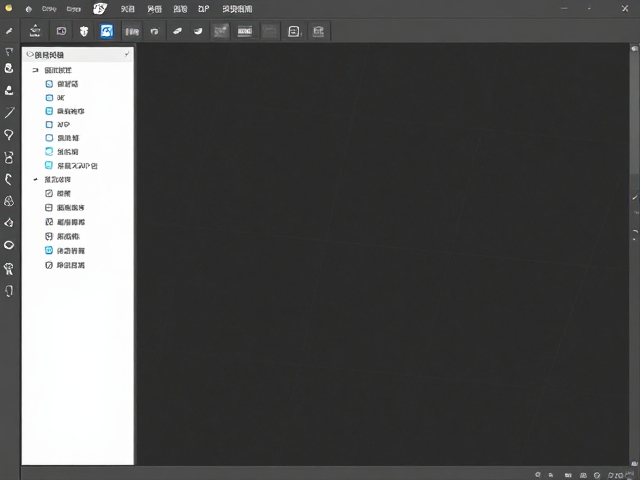Select the ellipse tool in left sidebar
Image resolution: width=640 pixels, height=480 pixels.
click(x=9, y=245)
